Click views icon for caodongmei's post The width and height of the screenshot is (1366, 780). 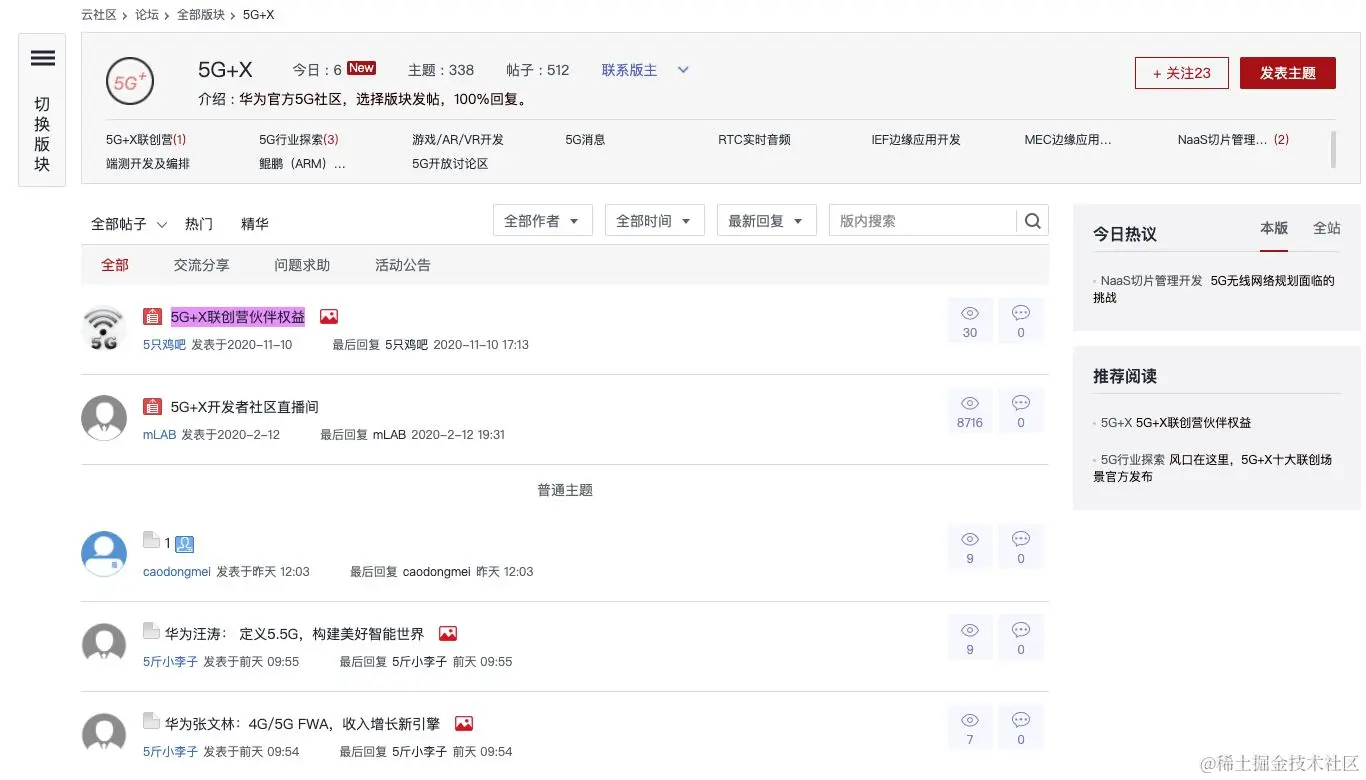[970, 539]
